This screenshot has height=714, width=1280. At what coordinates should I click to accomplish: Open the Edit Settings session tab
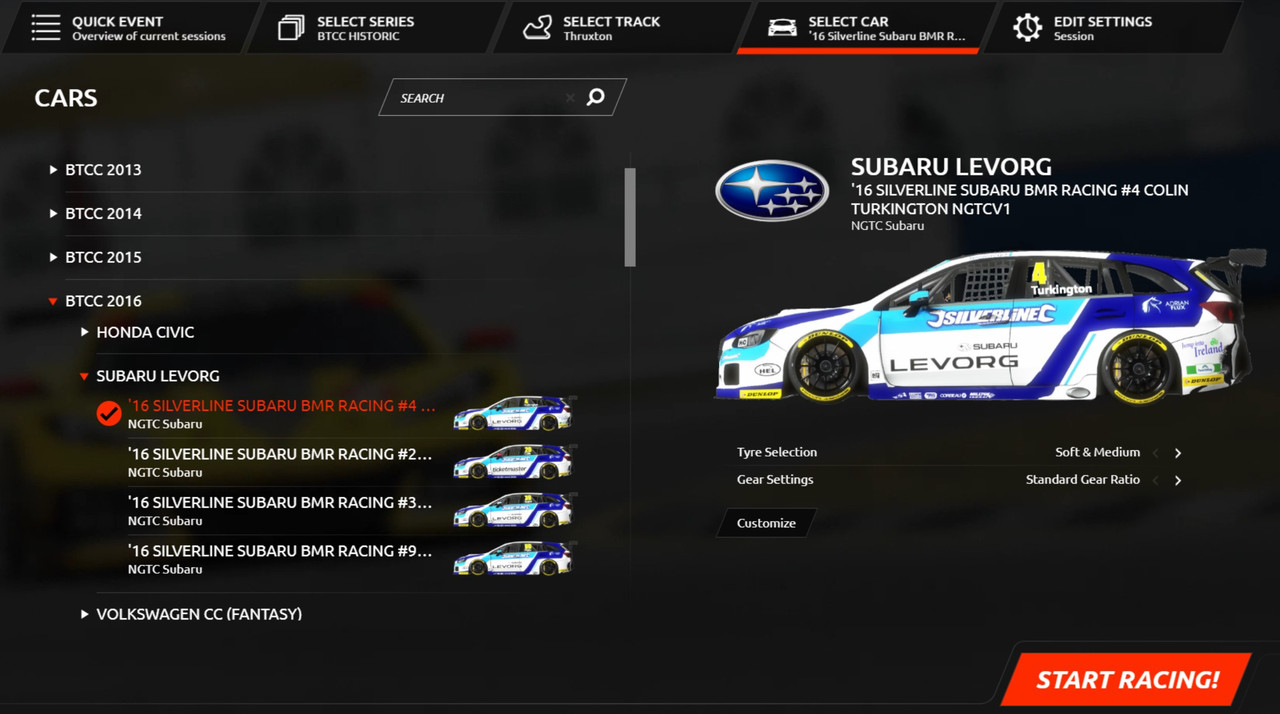pyautogui.click(x=1112, y=28)
